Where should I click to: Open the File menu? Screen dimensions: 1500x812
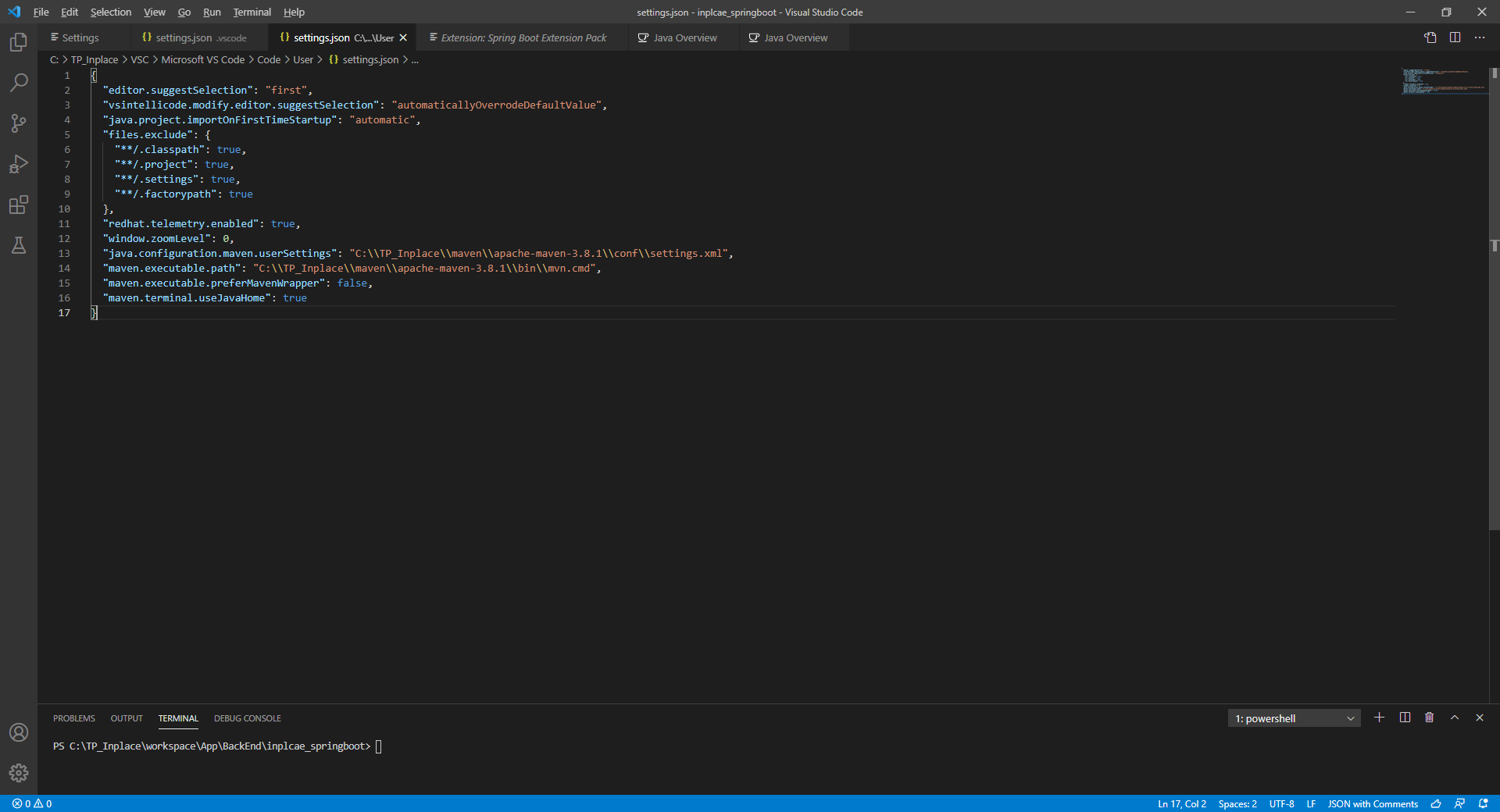click(41, 12)
